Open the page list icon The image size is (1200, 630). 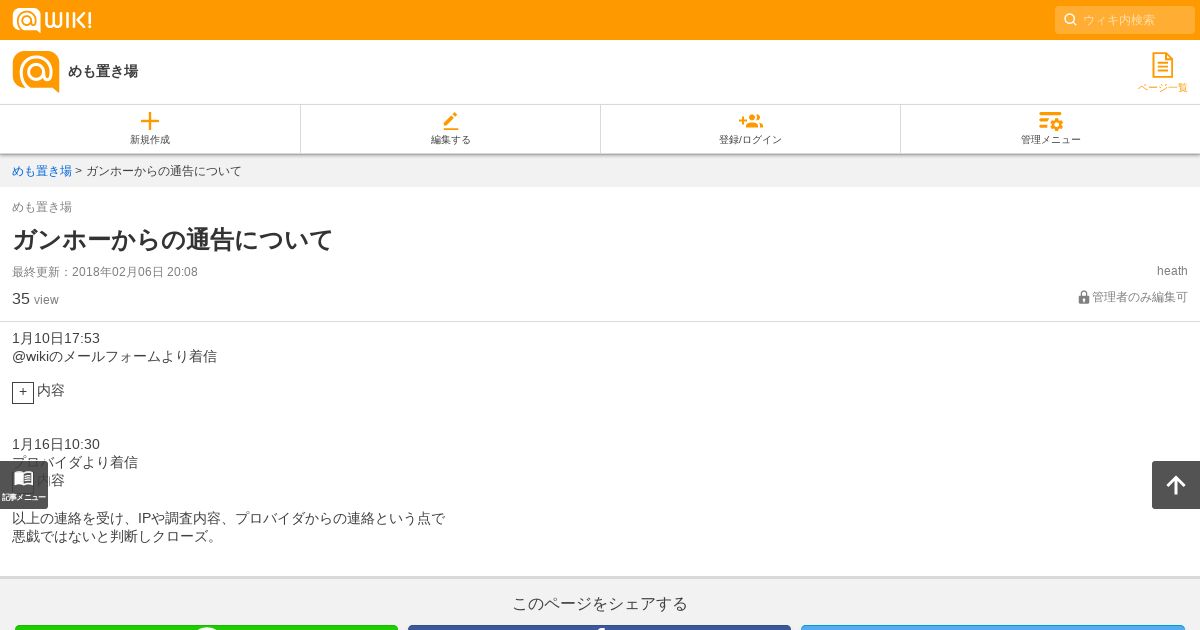(1162, 65)
